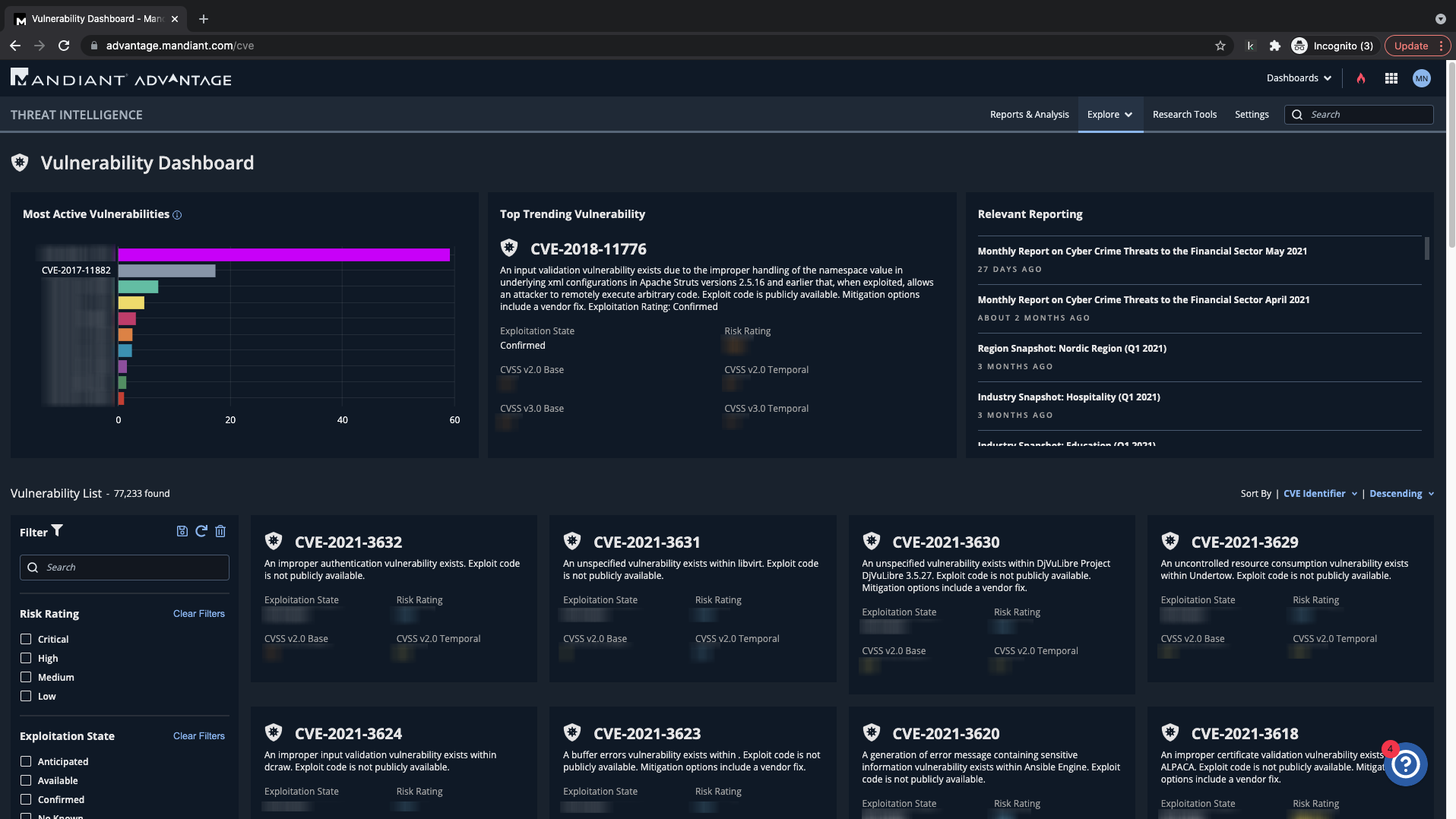
Task: Save the current filter icon
Action: pos(182,531)
